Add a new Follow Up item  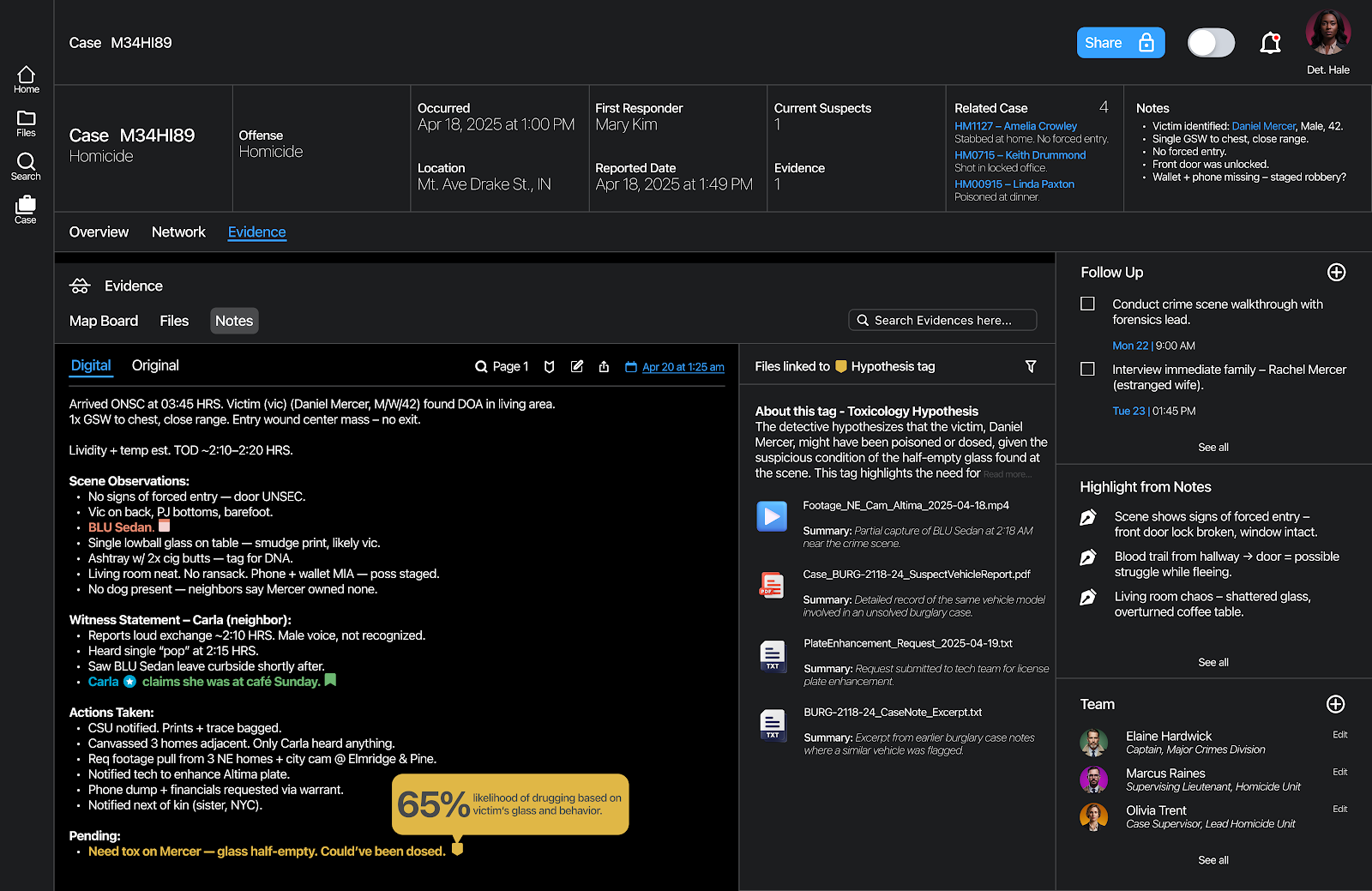point(1336,273)
